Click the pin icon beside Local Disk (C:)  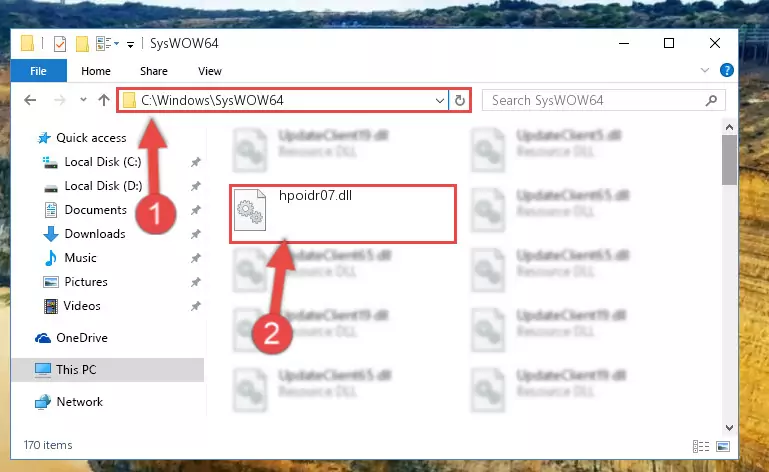click(x=196, y=162)
